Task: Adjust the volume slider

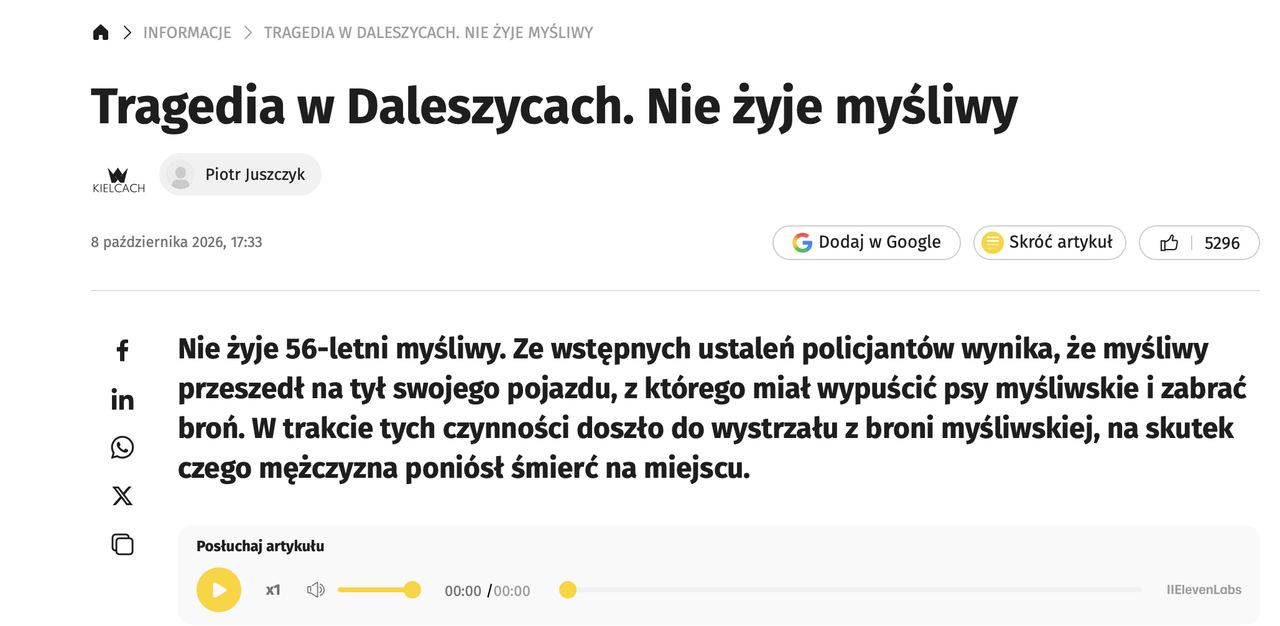Action: click(379, 590)
